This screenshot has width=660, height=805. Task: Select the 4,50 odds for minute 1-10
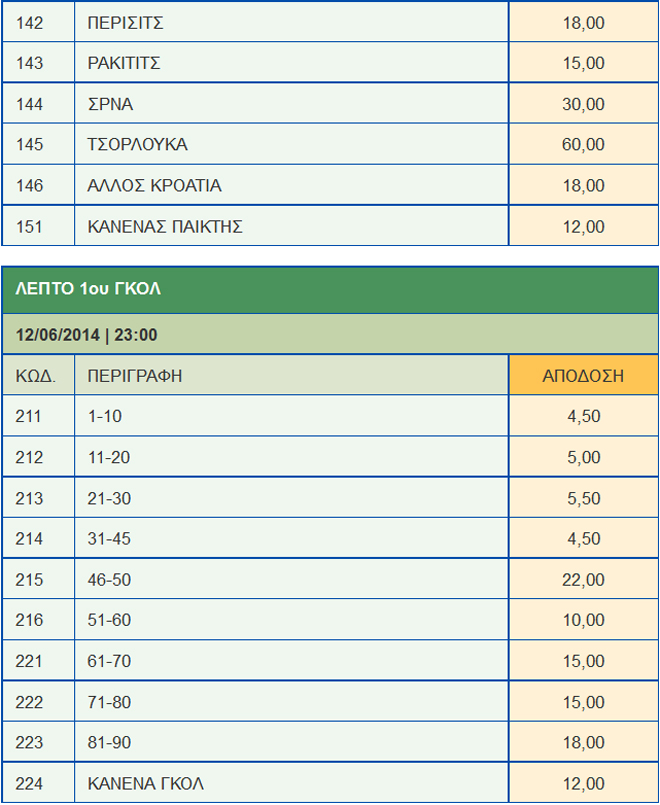[x=583, y=416]
